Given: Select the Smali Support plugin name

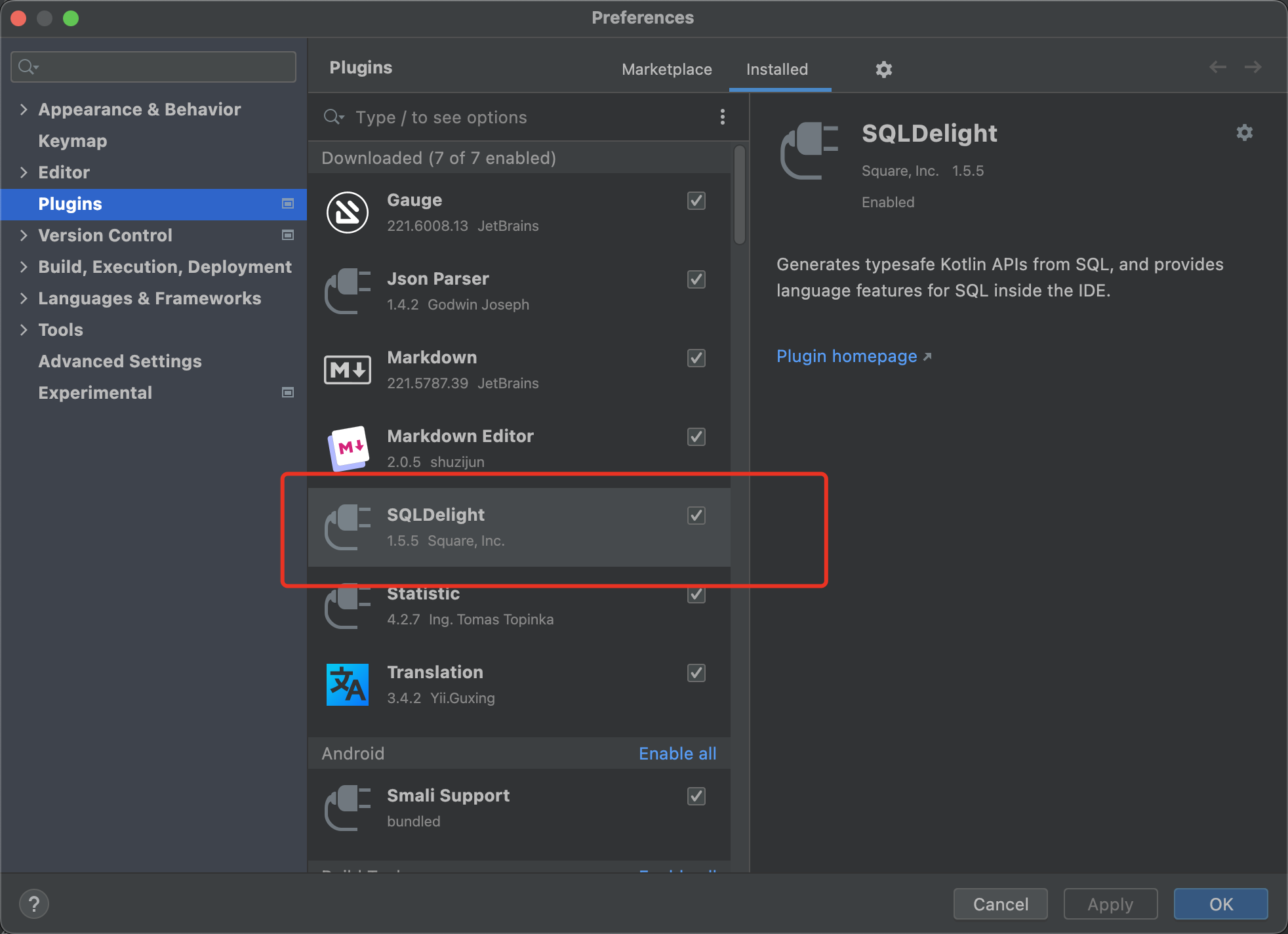Looking at the screenshot, I should pyautogui.click(x=448, y=796).
